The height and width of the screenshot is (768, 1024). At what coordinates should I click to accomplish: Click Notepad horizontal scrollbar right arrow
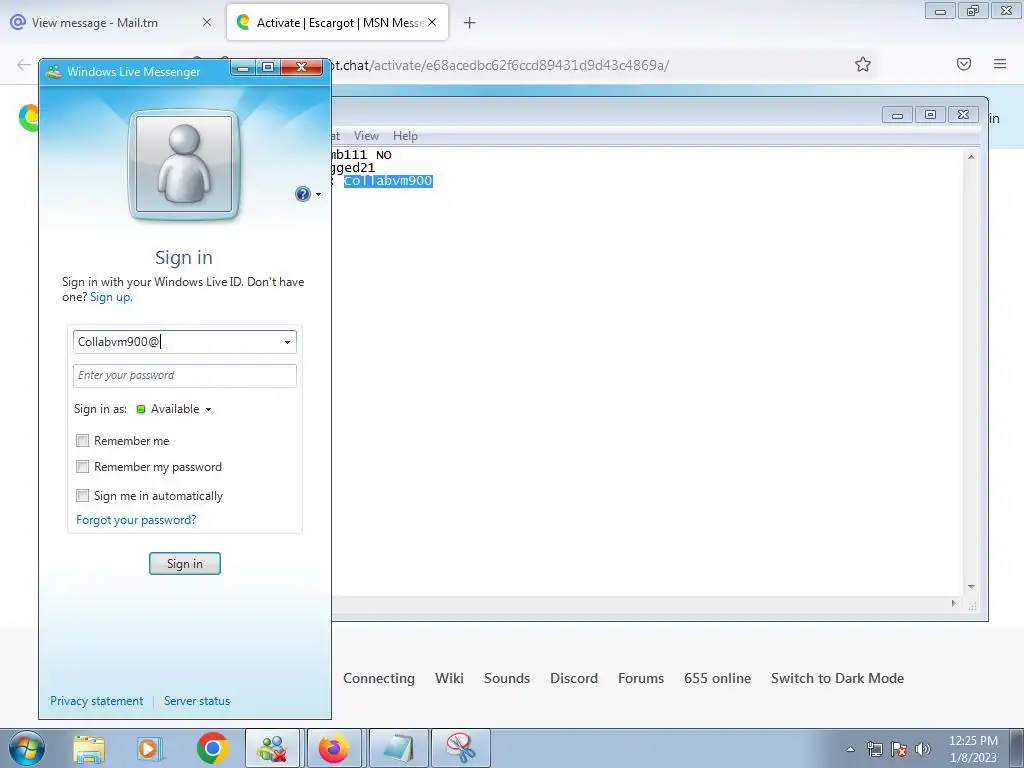coord(953,603)
